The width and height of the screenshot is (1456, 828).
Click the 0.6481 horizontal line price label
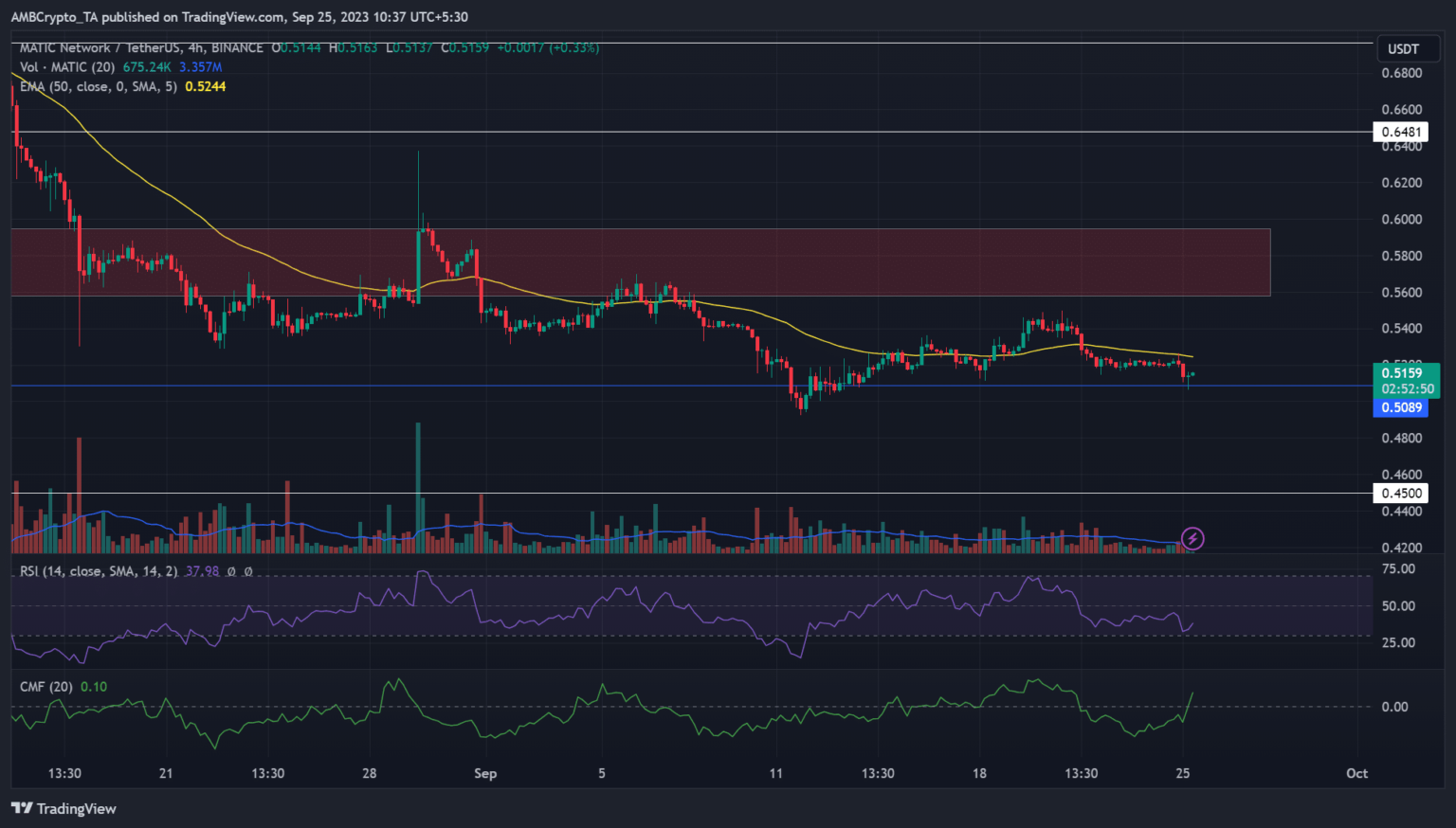1401,132
